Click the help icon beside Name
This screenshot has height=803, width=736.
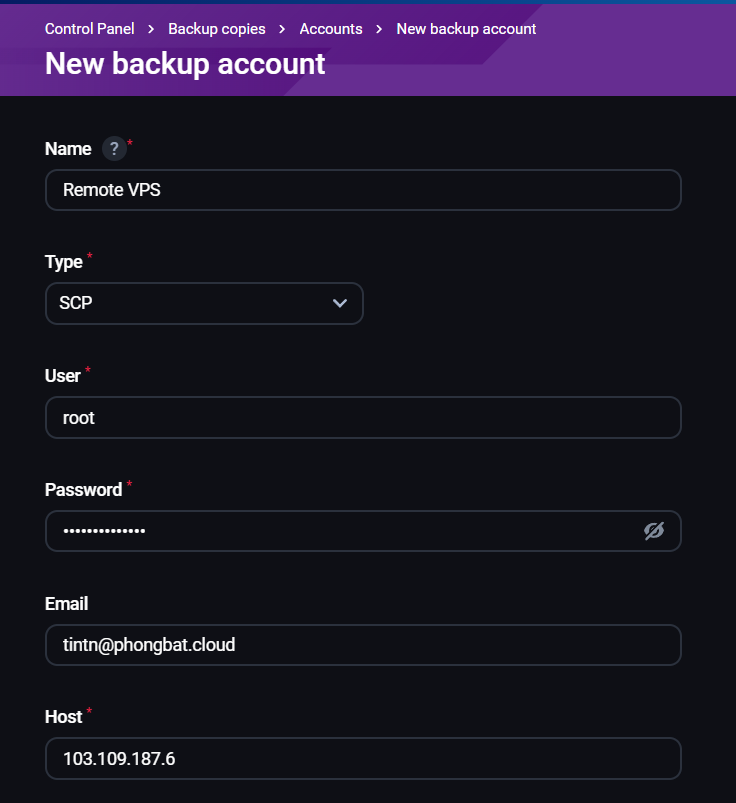114,149
